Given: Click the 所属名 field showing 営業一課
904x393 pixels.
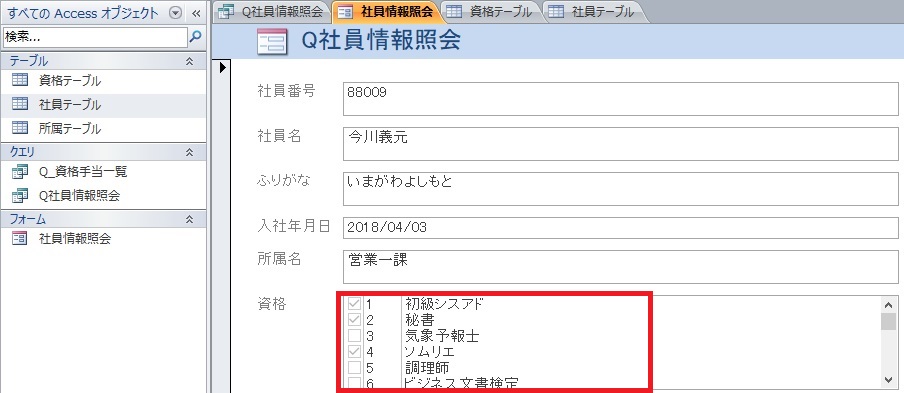Looking at the screenshot, I should [x=621, y=267].
